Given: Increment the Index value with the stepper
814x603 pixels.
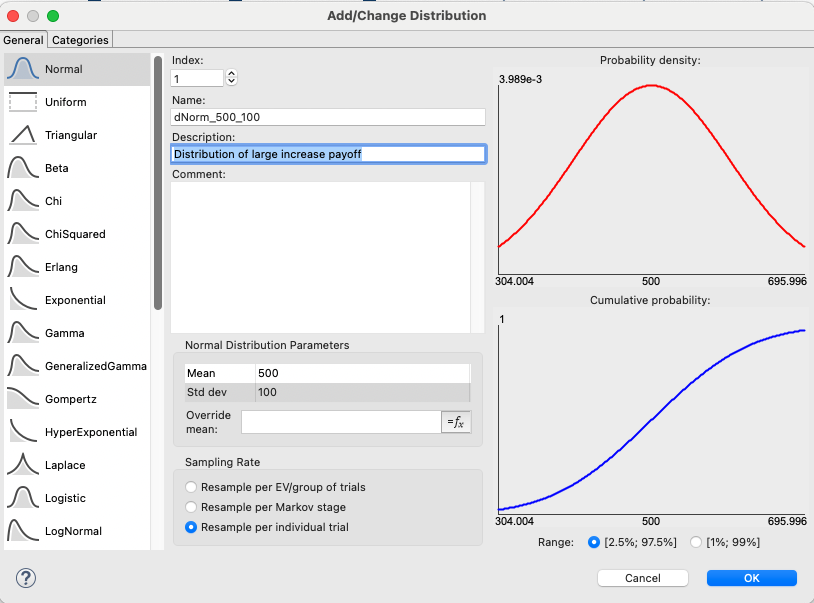Looking at the screenshot, I should coord(230,73).
